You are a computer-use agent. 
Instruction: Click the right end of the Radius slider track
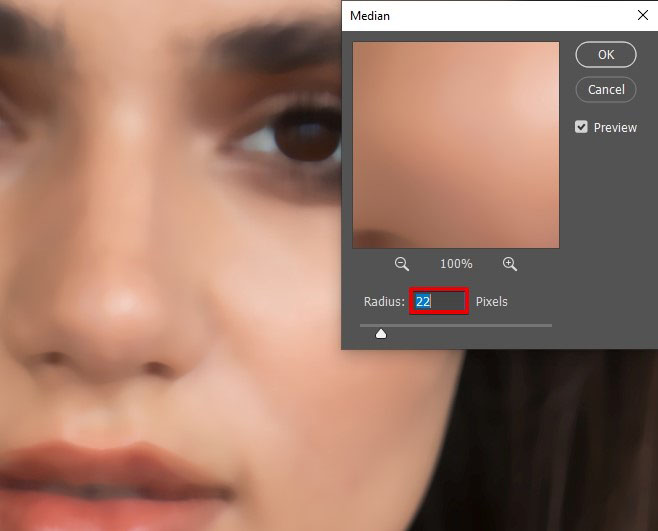point(549,325)
